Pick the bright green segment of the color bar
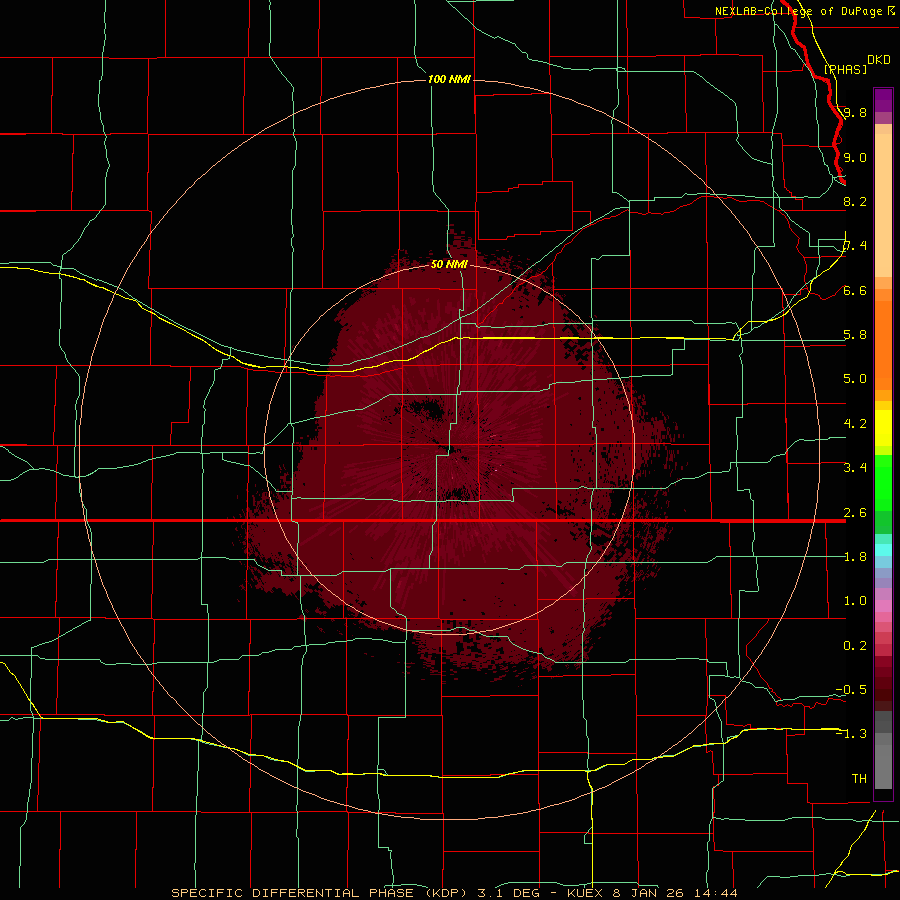 883,482
